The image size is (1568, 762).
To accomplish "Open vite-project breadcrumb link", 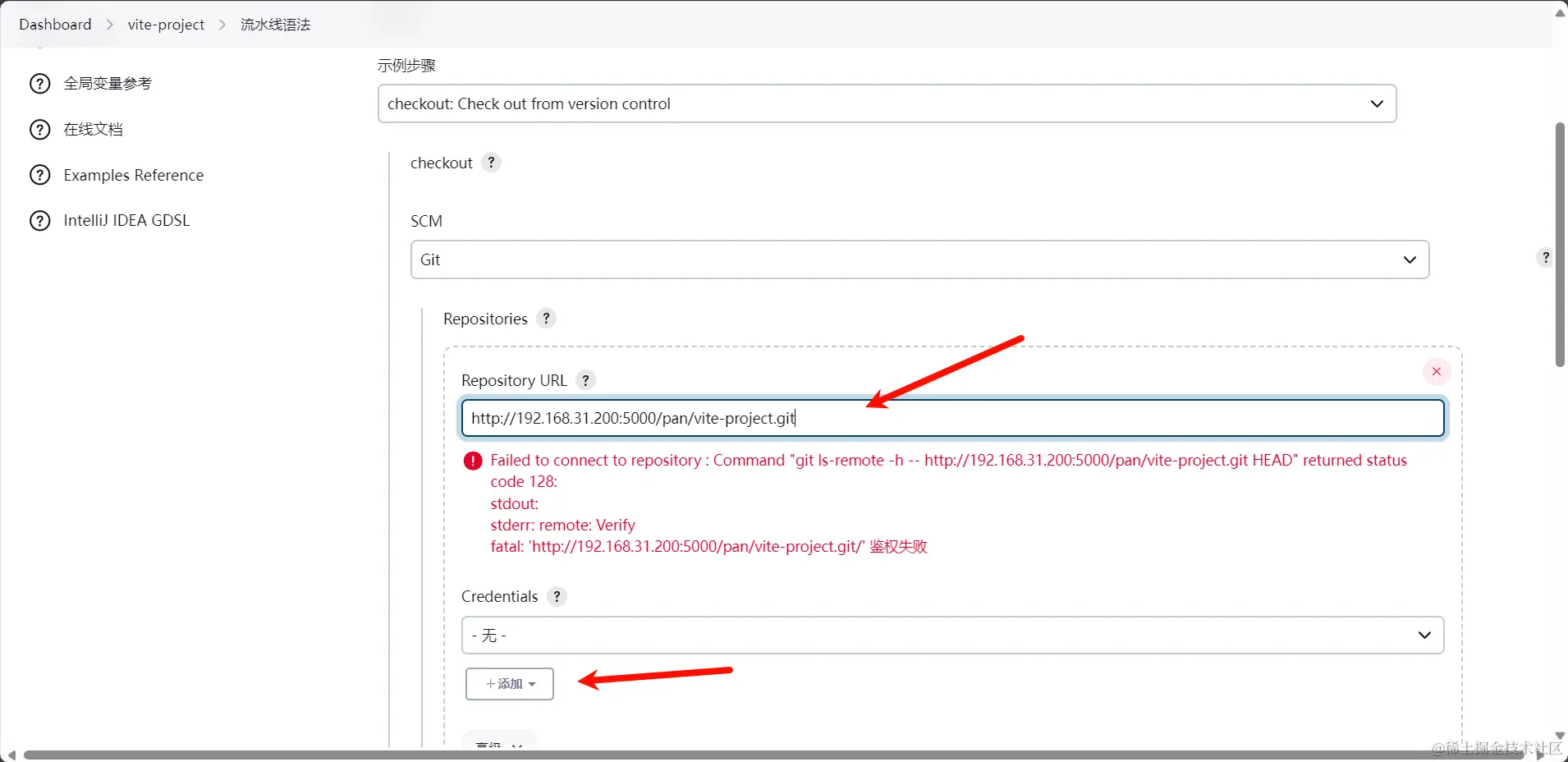I will pyautogui.click(x=166, y=25).
